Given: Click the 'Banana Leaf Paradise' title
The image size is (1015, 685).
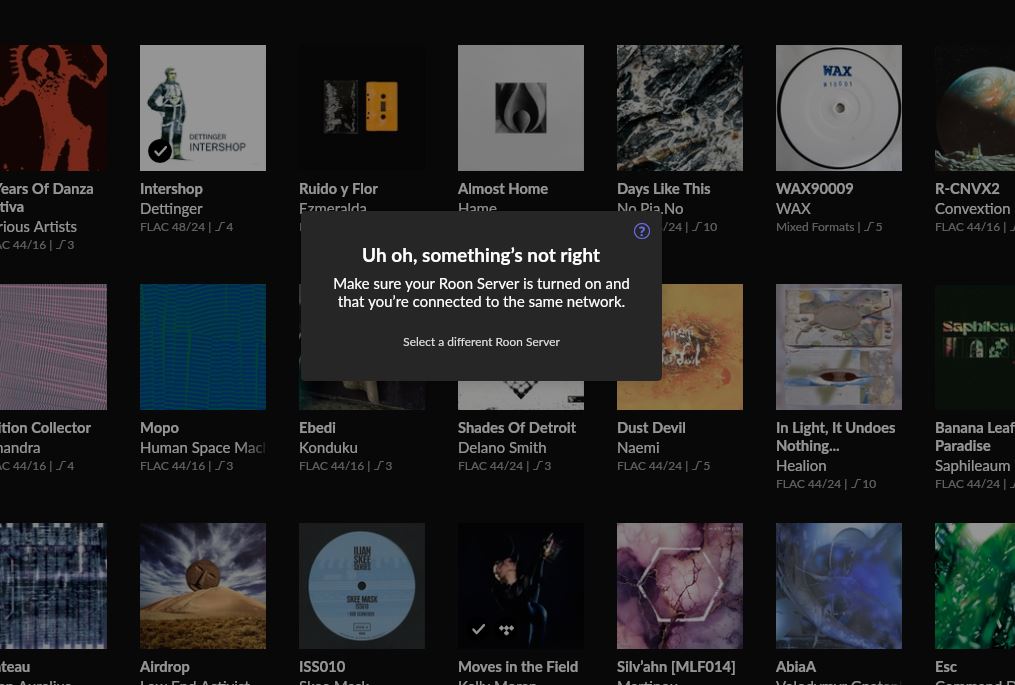Looking at the screenshot, I should point(975,437).
